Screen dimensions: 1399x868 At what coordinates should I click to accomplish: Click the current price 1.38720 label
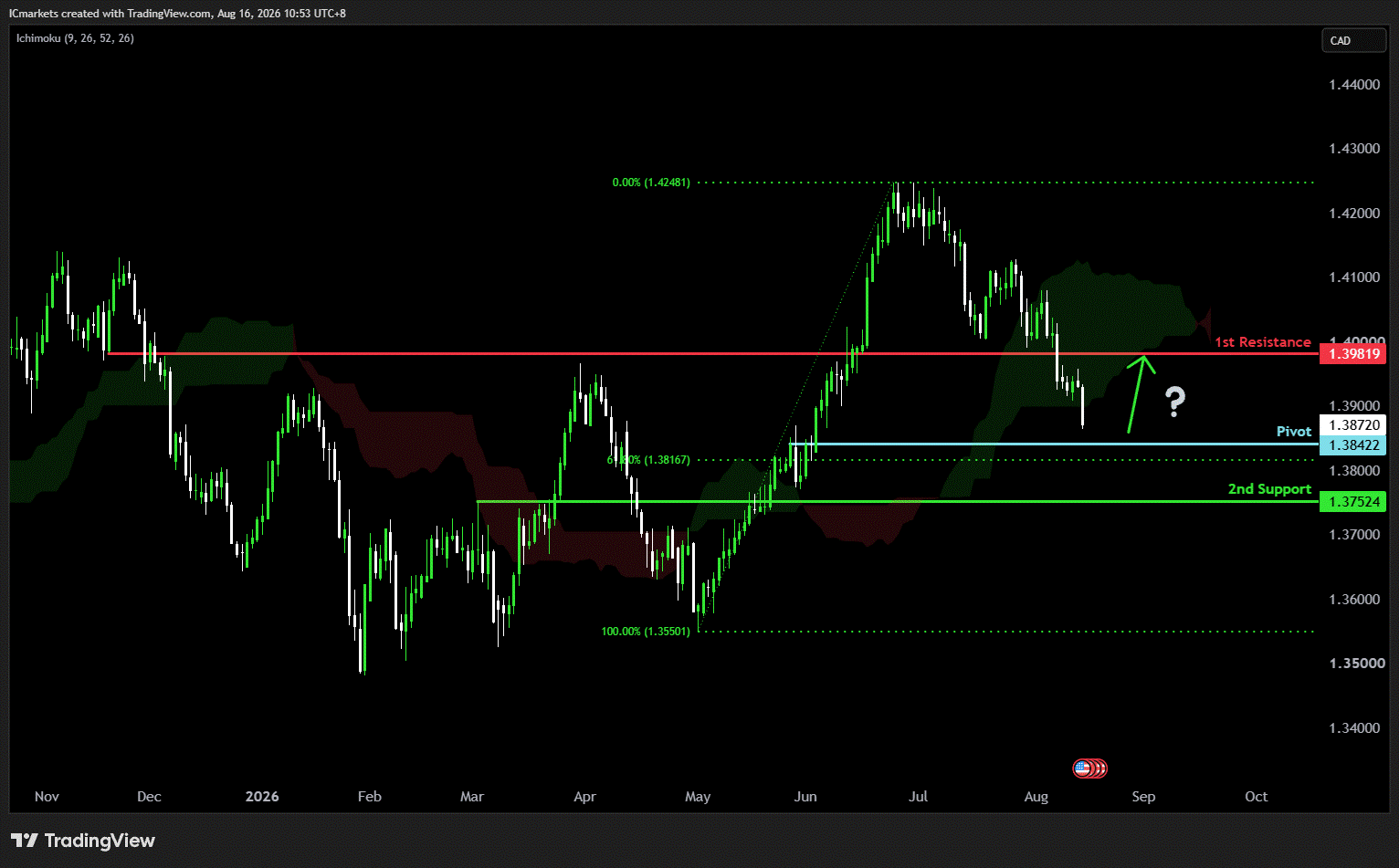pos(1353,425)
